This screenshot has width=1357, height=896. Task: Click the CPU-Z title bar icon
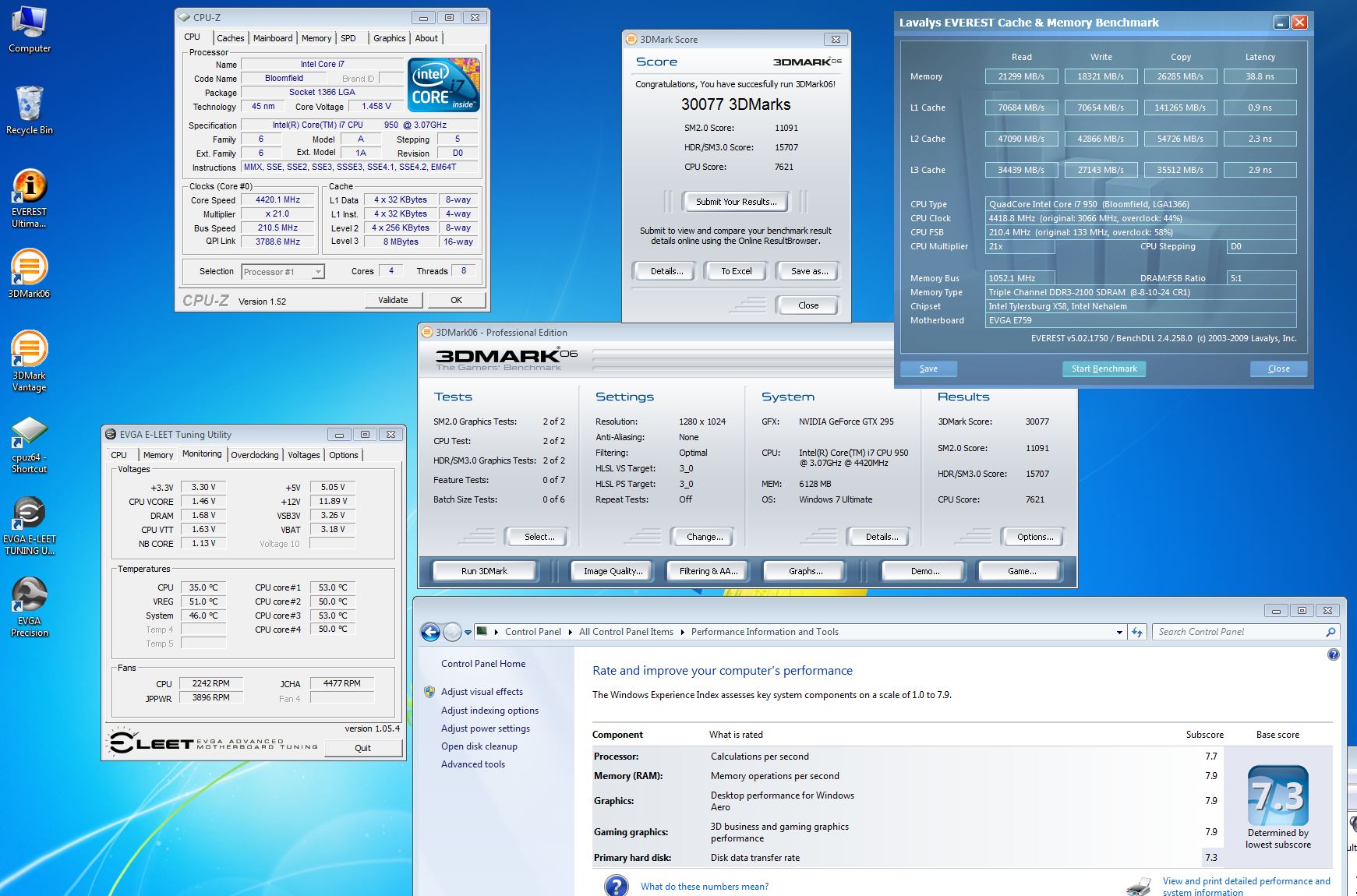pyautogui.click(x=184, y=17)
